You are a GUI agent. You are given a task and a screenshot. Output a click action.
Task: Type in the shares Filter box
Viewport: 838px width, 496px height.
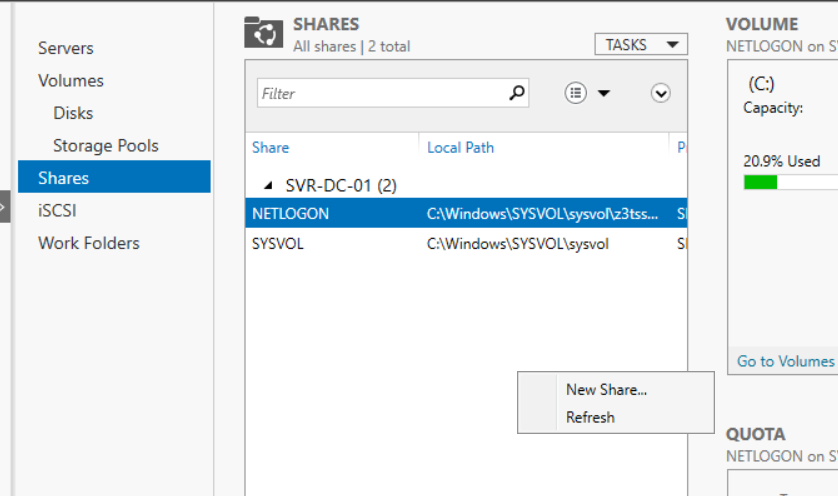pos(380,93)
